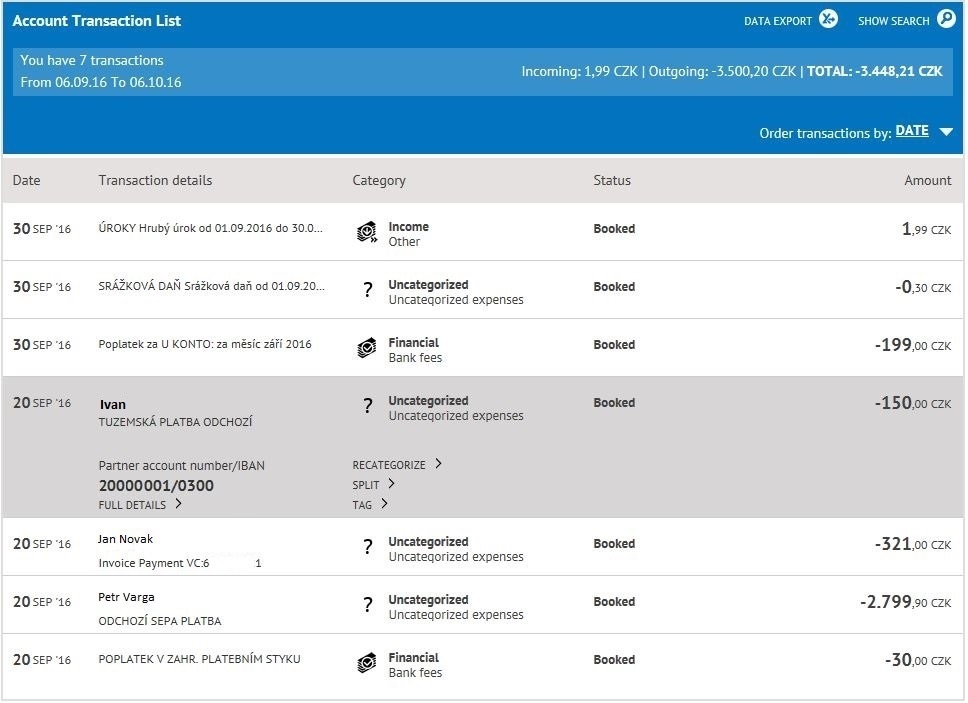968x703 pixels.
Task: Select the Petr Varga transaction
Action: click(127, 597)
